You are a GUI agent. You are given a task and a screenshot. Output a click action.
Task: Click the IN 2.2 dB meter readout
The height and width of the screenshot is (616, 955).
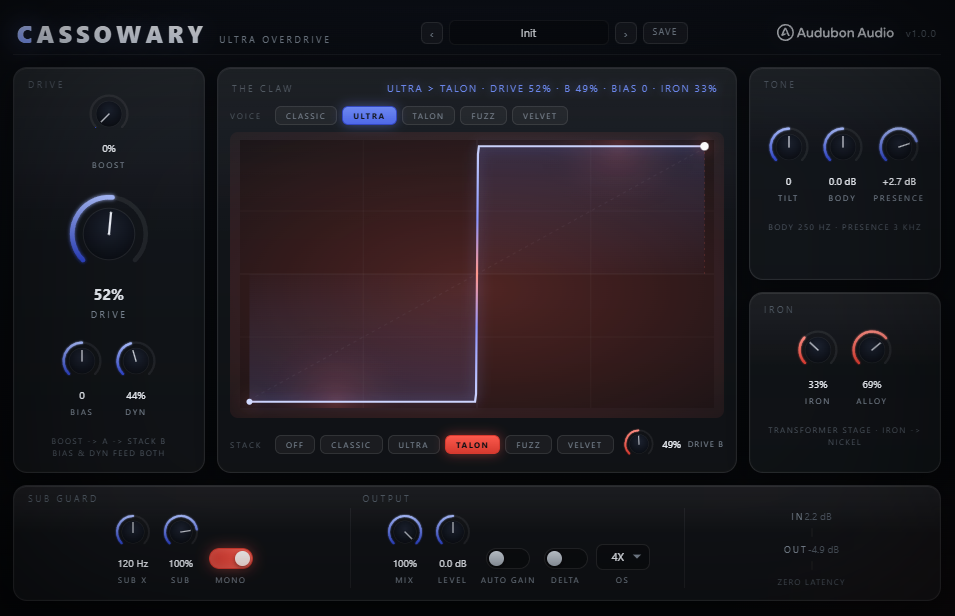coord(811,517)
